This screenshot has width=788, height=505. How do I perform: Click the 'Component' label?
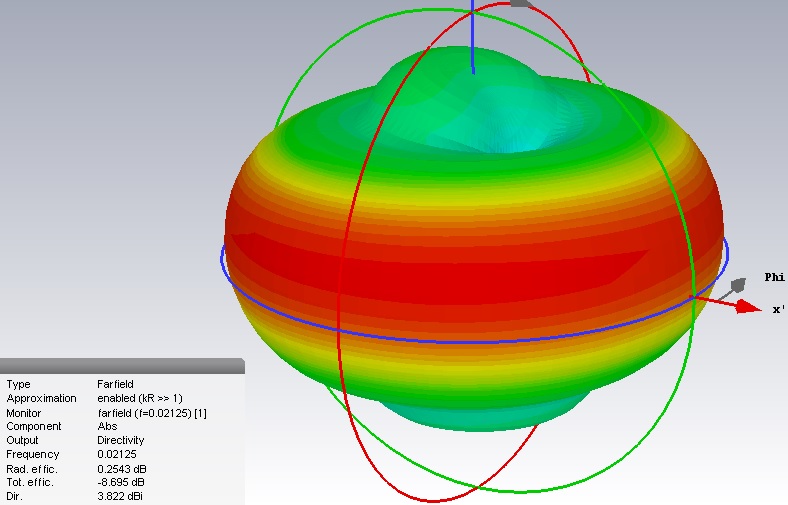(34, 427)
